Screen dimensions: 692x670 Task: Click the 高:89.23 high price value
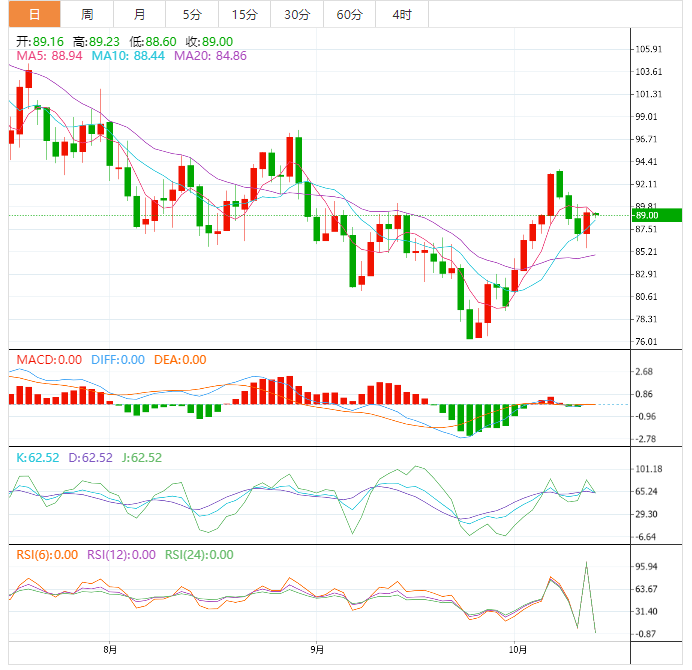tap(96, 42)
